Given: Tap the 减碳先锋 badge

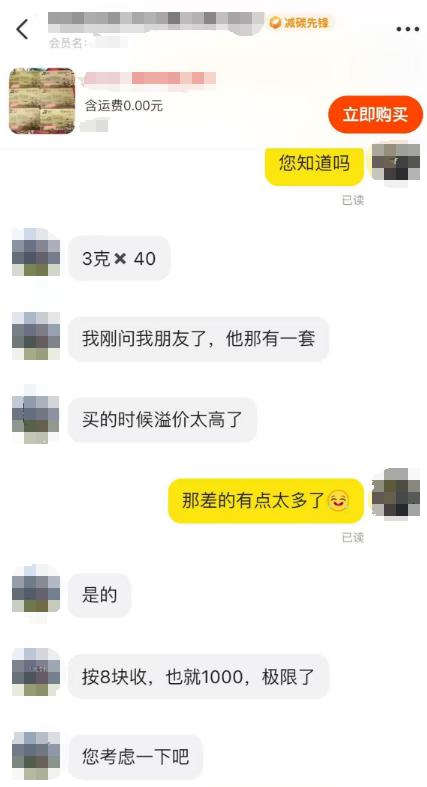Looking at the screenshot, I should [x=300, y=23].
